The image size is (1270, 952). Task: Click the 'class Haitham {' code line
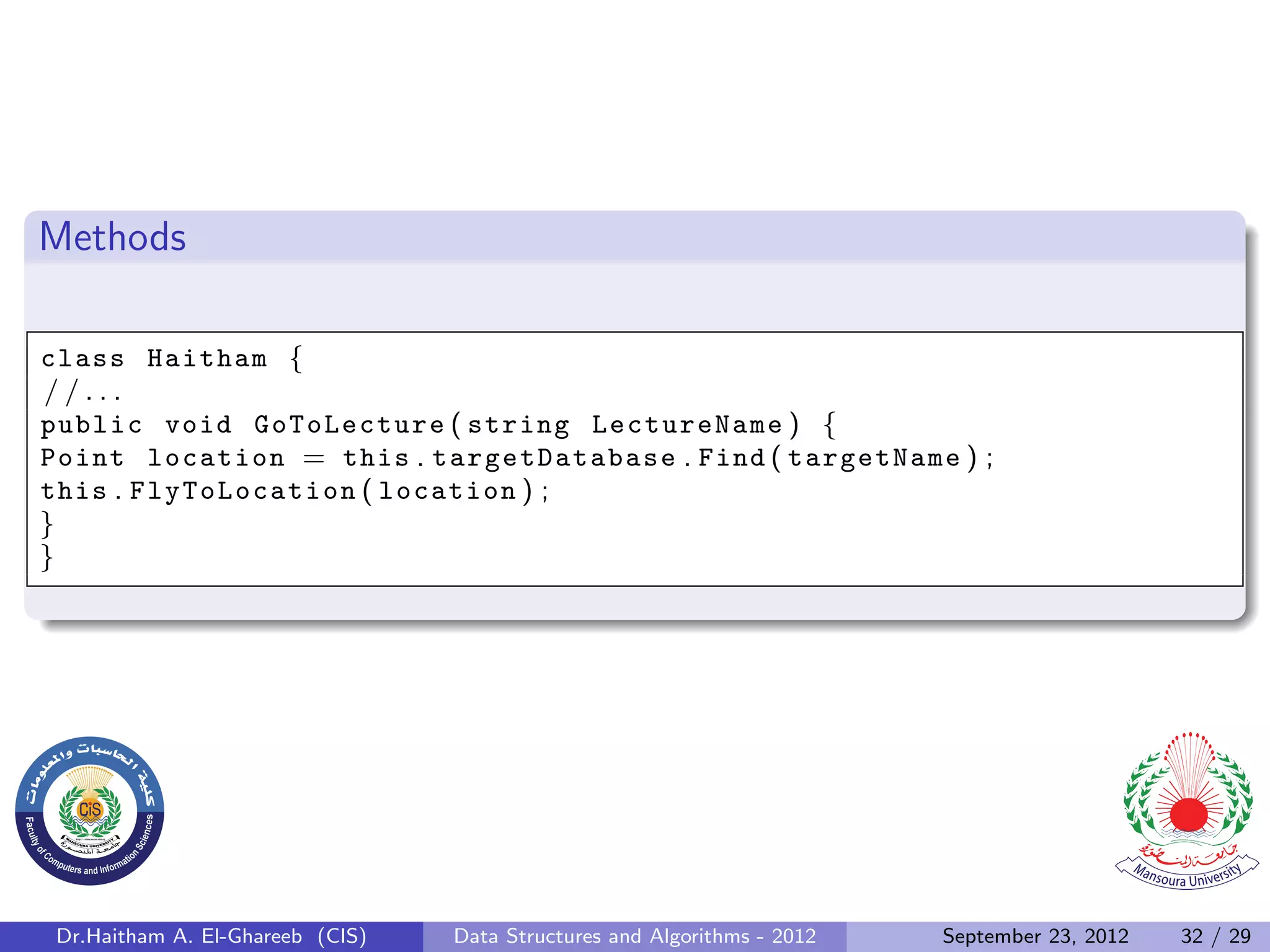click(172, 359)
